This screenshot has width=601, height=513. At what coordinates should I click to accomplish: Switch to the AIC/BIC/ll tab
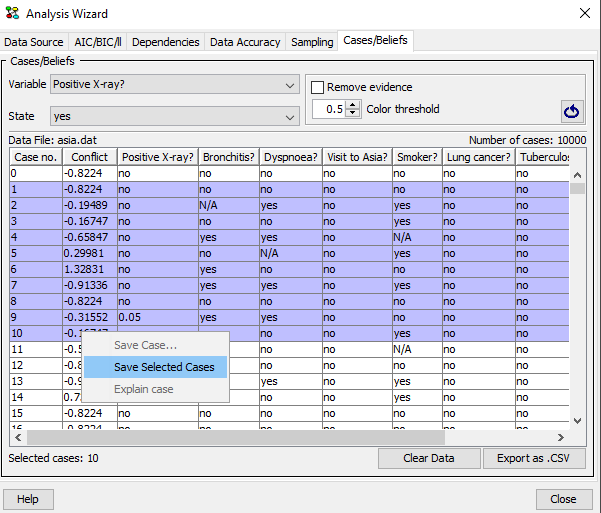98,42
